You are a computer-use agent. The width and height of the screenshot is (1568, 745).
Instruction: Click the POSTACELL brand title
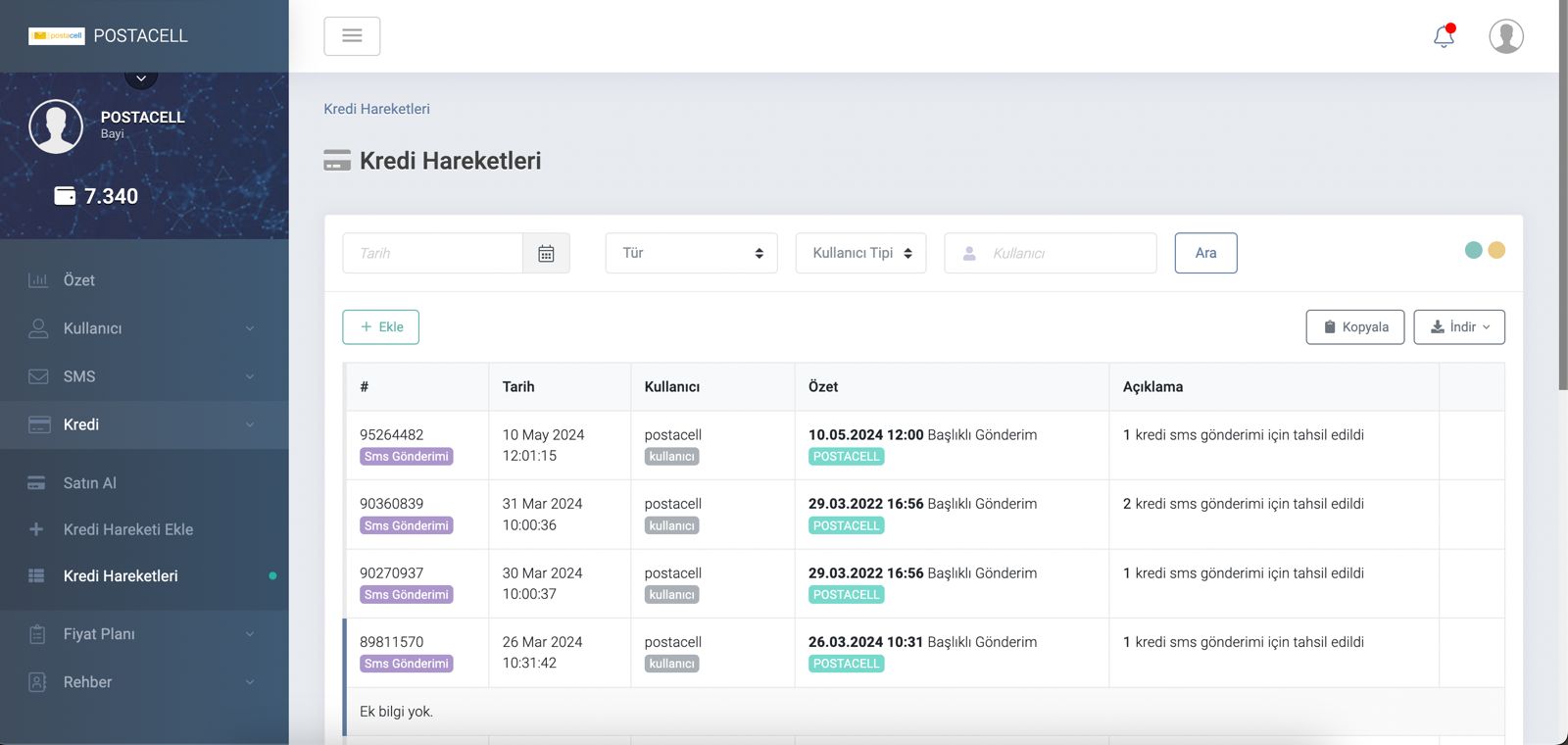pyautogui.click(x=140, y=36)
